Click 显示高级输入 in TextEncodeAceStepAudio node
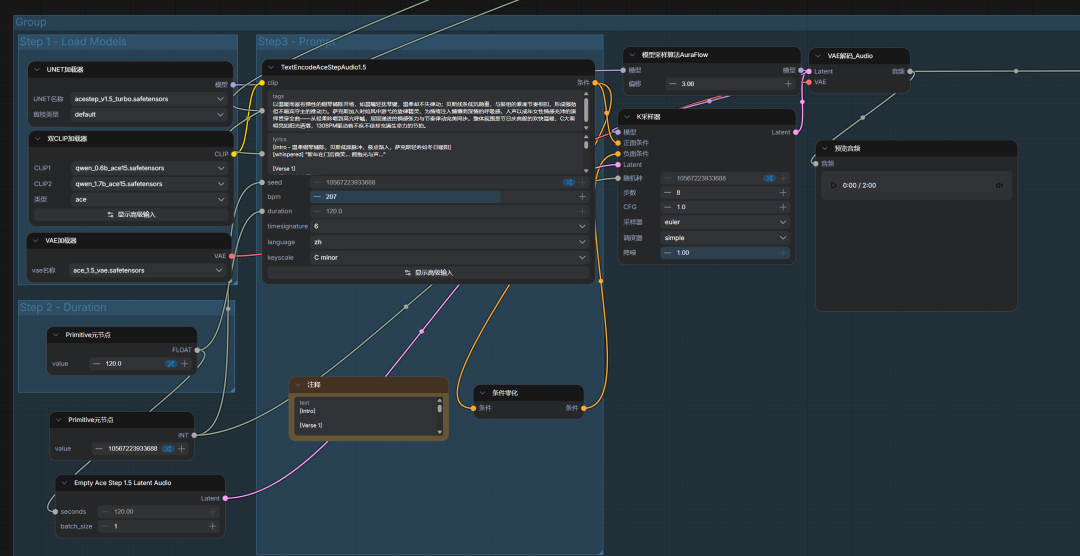The image size is (1080, 556). coord(428,272)
